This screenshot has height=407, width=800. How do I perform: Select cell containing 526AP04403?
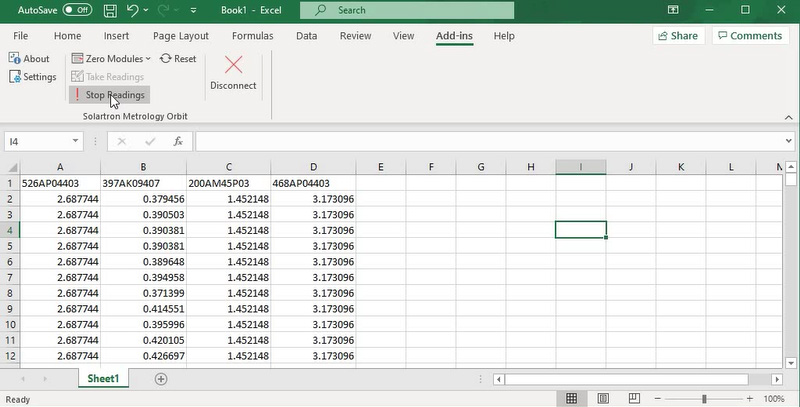(x=60, y=183)
